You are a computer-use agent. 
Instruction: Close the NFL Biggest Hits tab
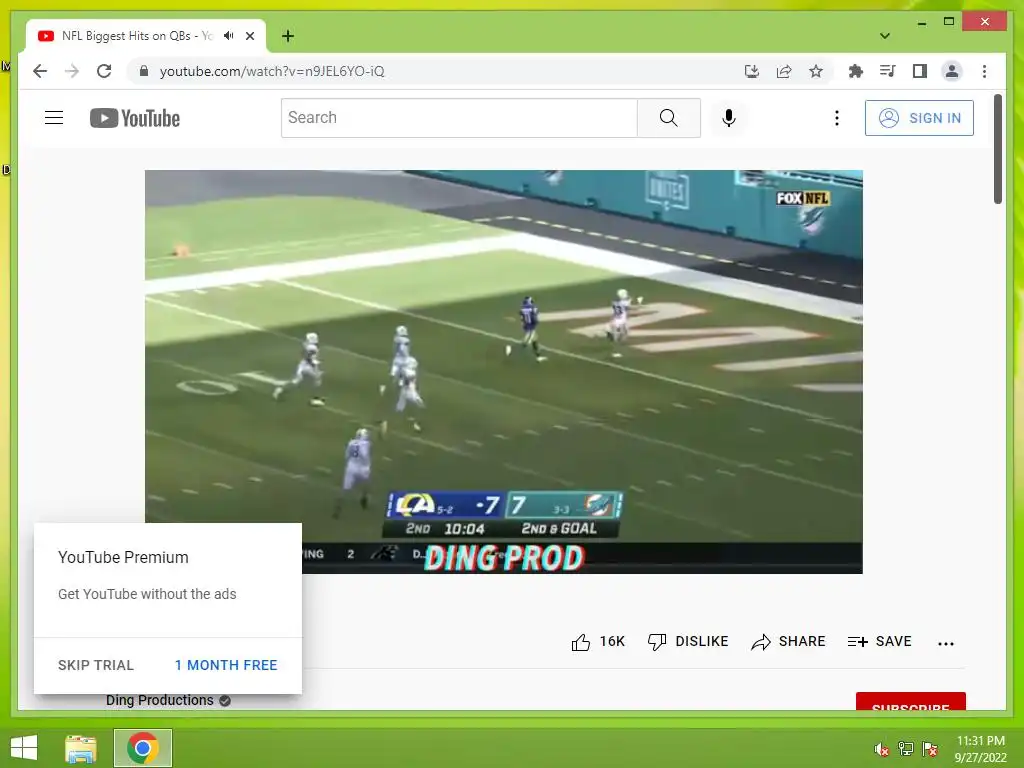coord(249,36)
